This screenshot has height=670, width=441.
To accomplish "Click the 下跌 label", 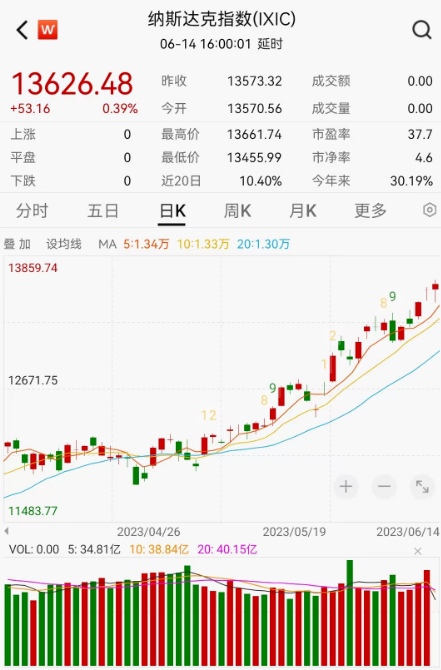I will 23,181.
